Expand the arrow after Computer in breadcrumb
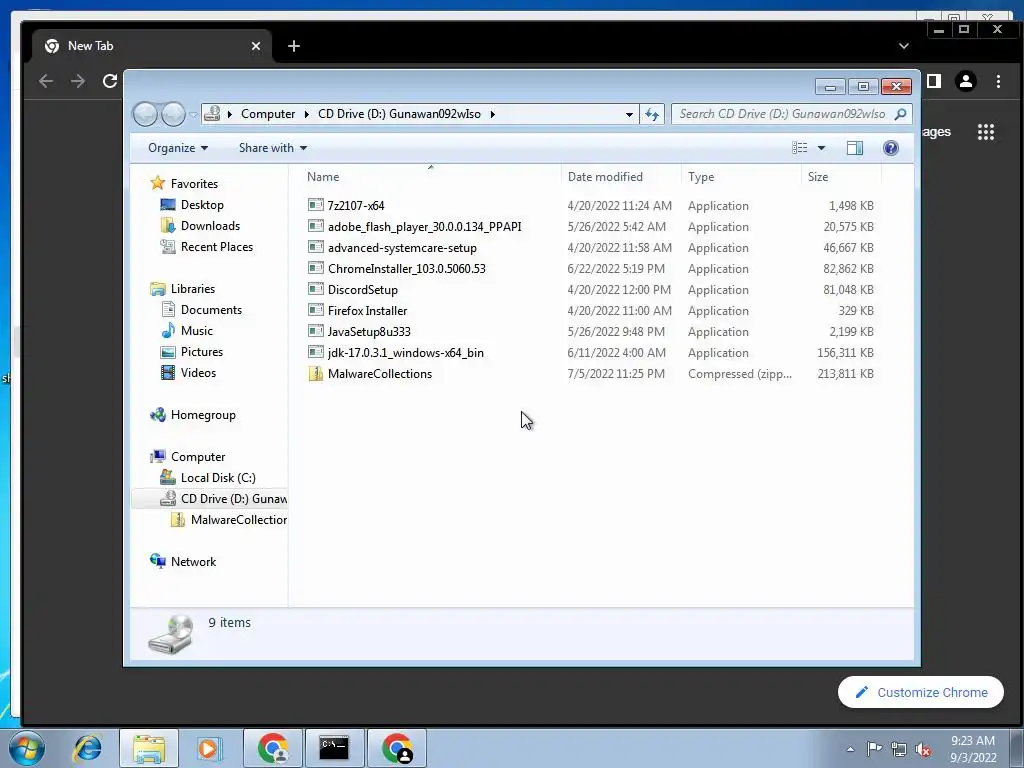The height and width of the screenshot is (768, 1024). click(x=306, y=114)
